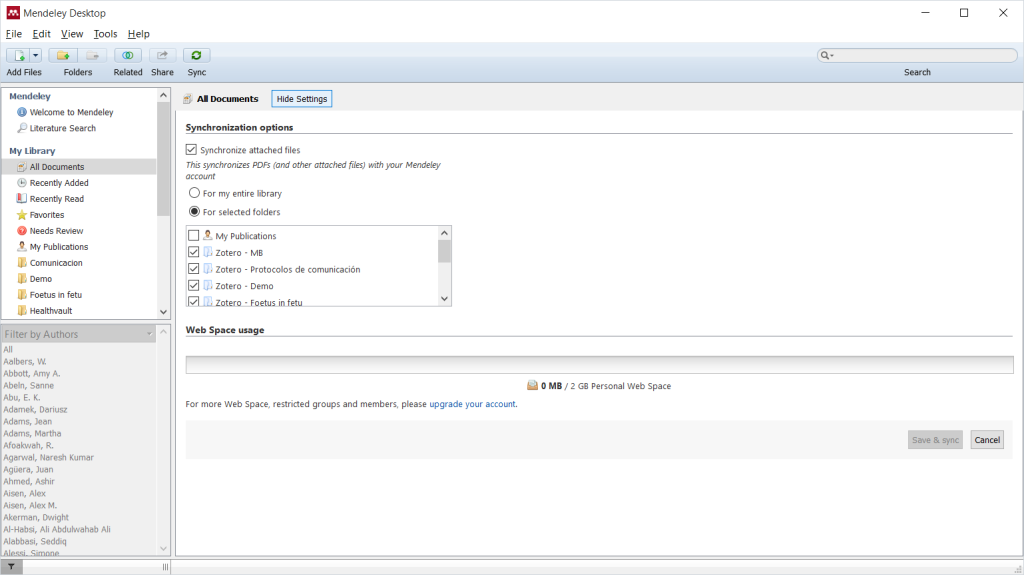Image resolution: width=1024 pixels, height=575 pixels.
Task: Select For selected folders option
Action: pyautogui.click(x=195, y=212)
